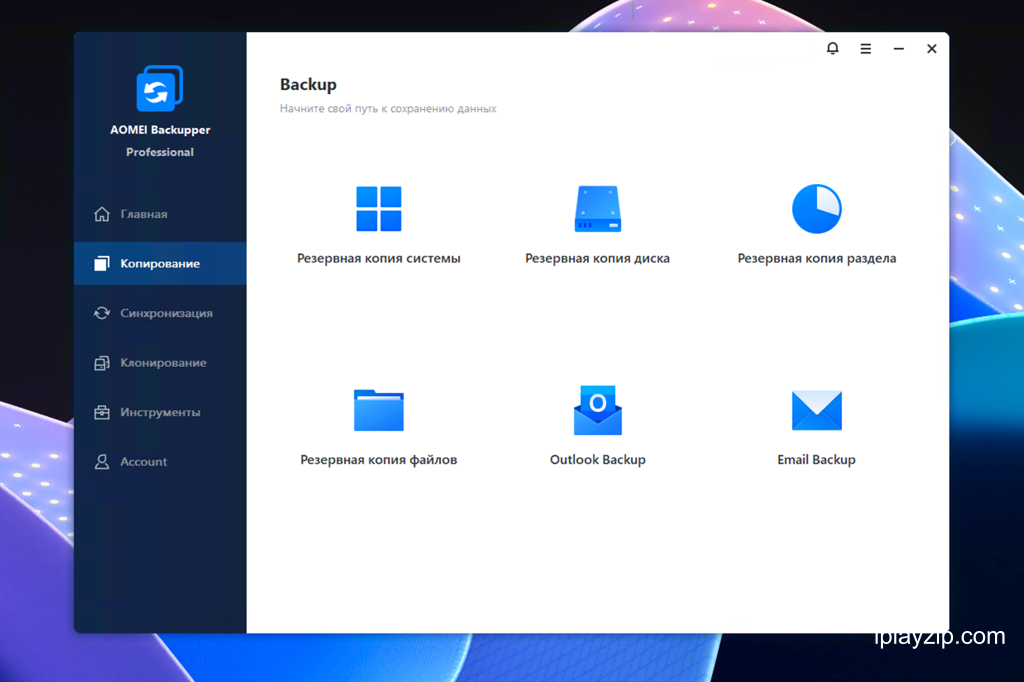Click the Клонирование clone icon
The width and height of the screenshot is (1024, 682).
click(102, 363)
